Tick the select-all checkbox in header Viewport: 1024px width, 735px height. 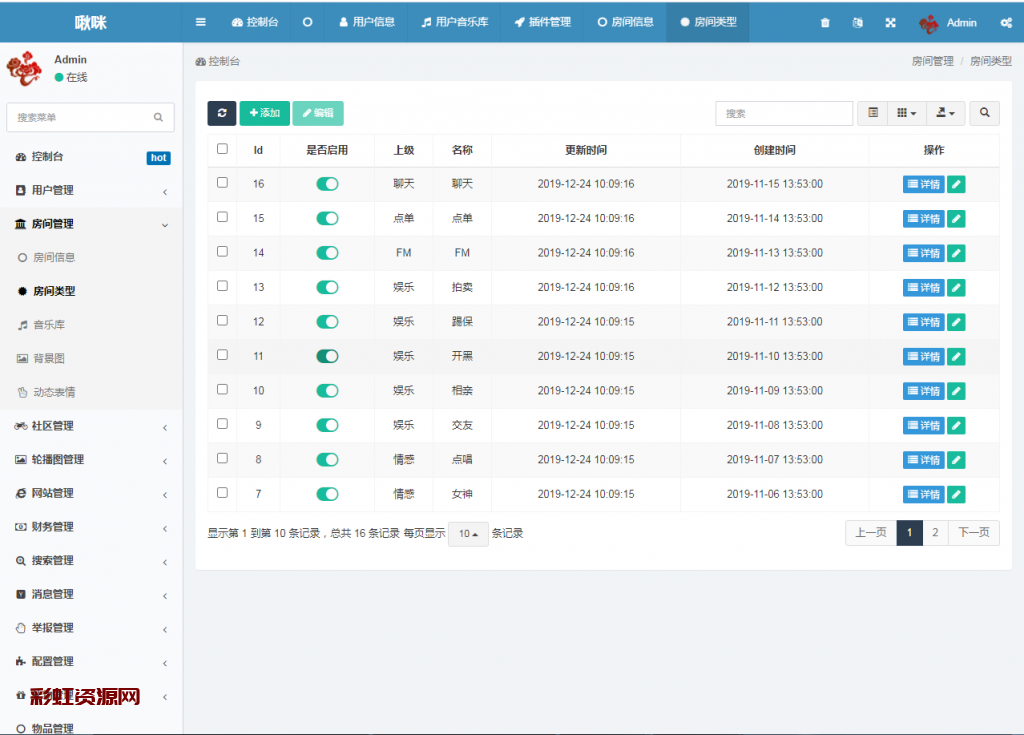[222, 149]
